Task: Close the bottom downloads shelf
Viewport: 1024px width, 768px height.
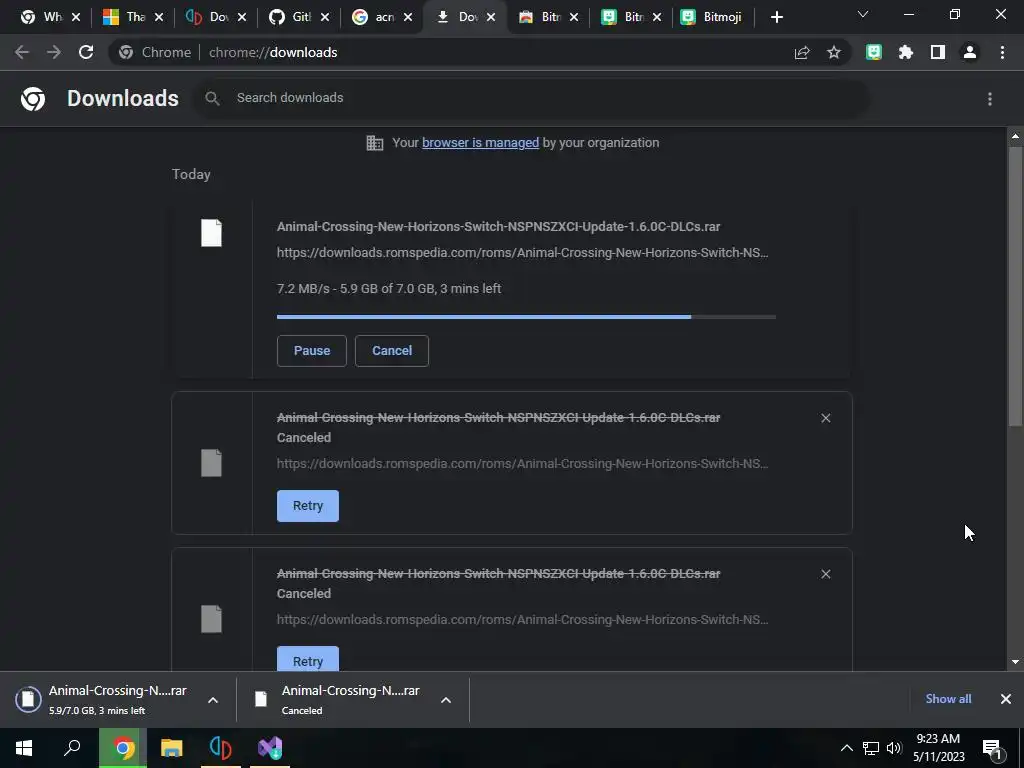Action: click(1006, 699)
